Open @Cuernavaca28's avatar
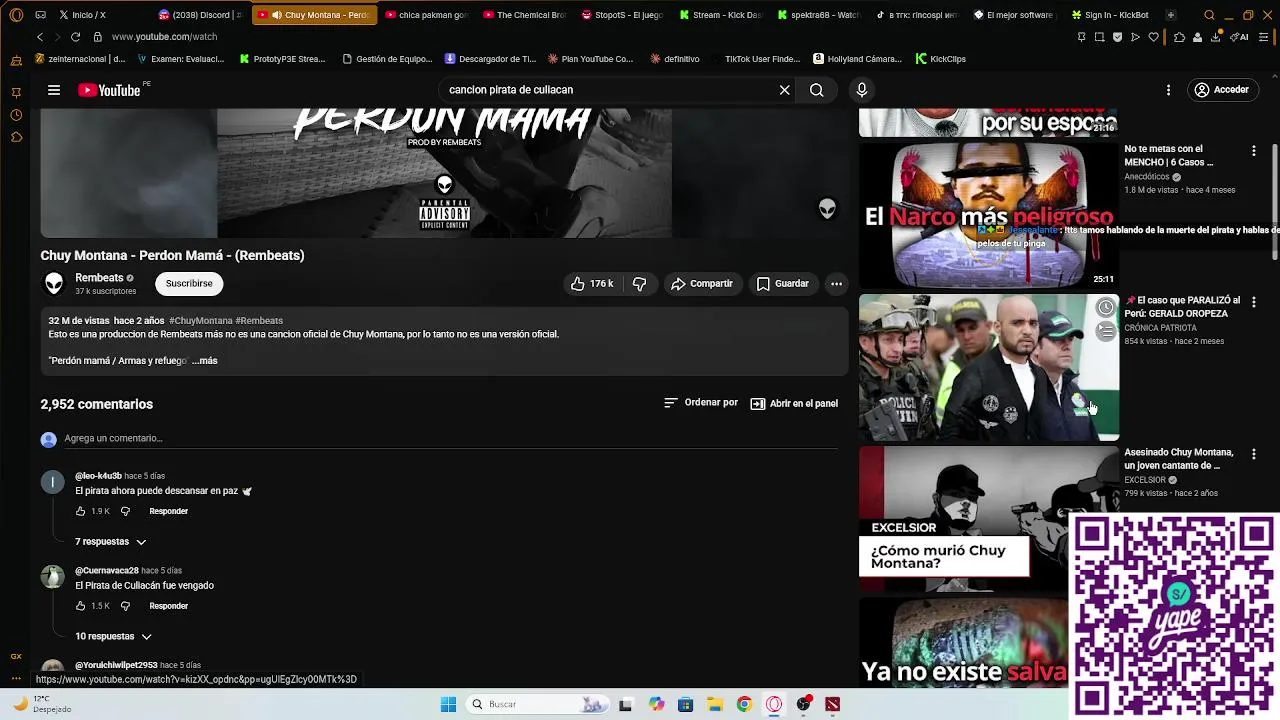The image size is (1280, 720). 52,577
